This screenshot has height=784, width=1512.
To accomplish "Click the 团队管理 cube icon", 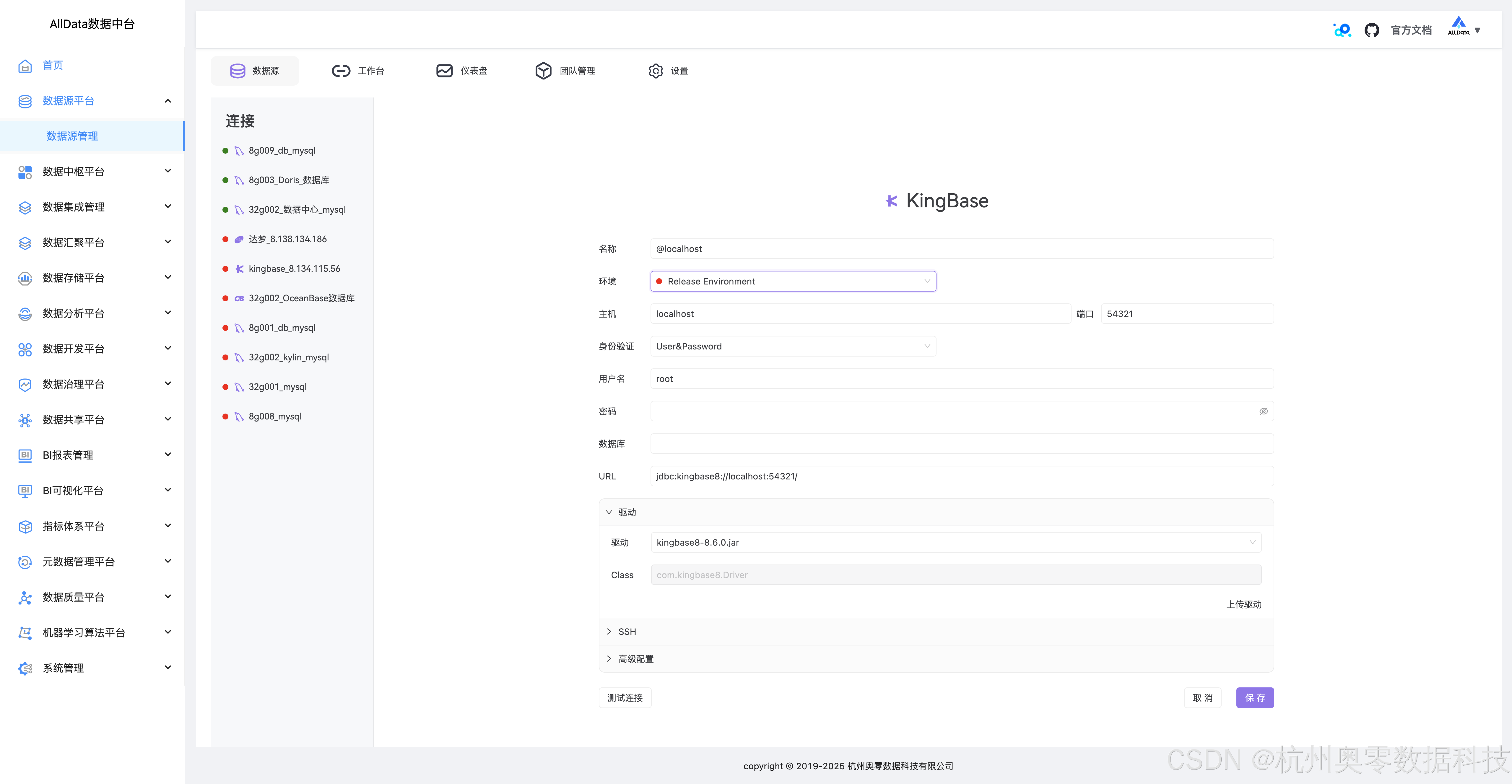I will pos(544,71).
